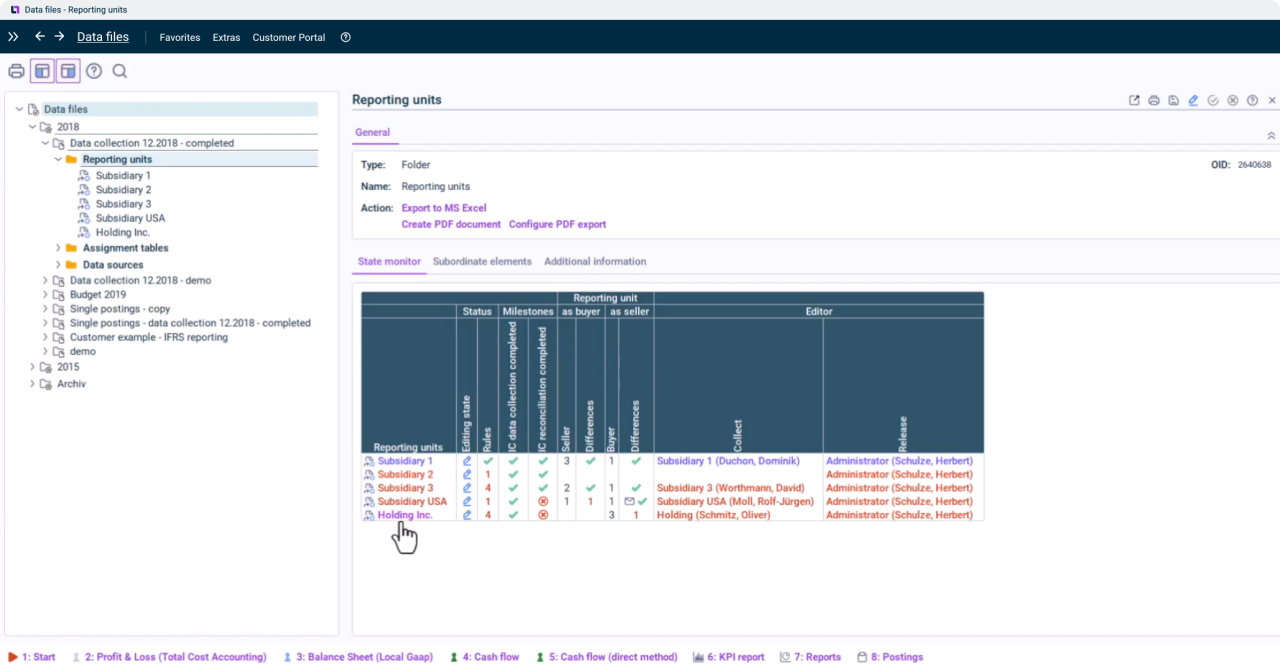This screenshot has width=1280, height=672.
Task: Click editing state pencil for Subsidiary USA row
Action: (467, 501)
